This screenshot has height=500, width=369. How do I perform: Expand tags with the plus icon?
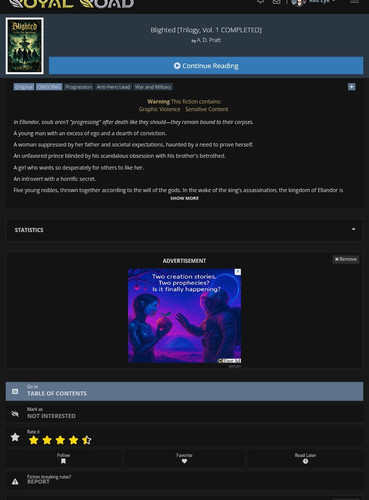[x=352, y=87]
